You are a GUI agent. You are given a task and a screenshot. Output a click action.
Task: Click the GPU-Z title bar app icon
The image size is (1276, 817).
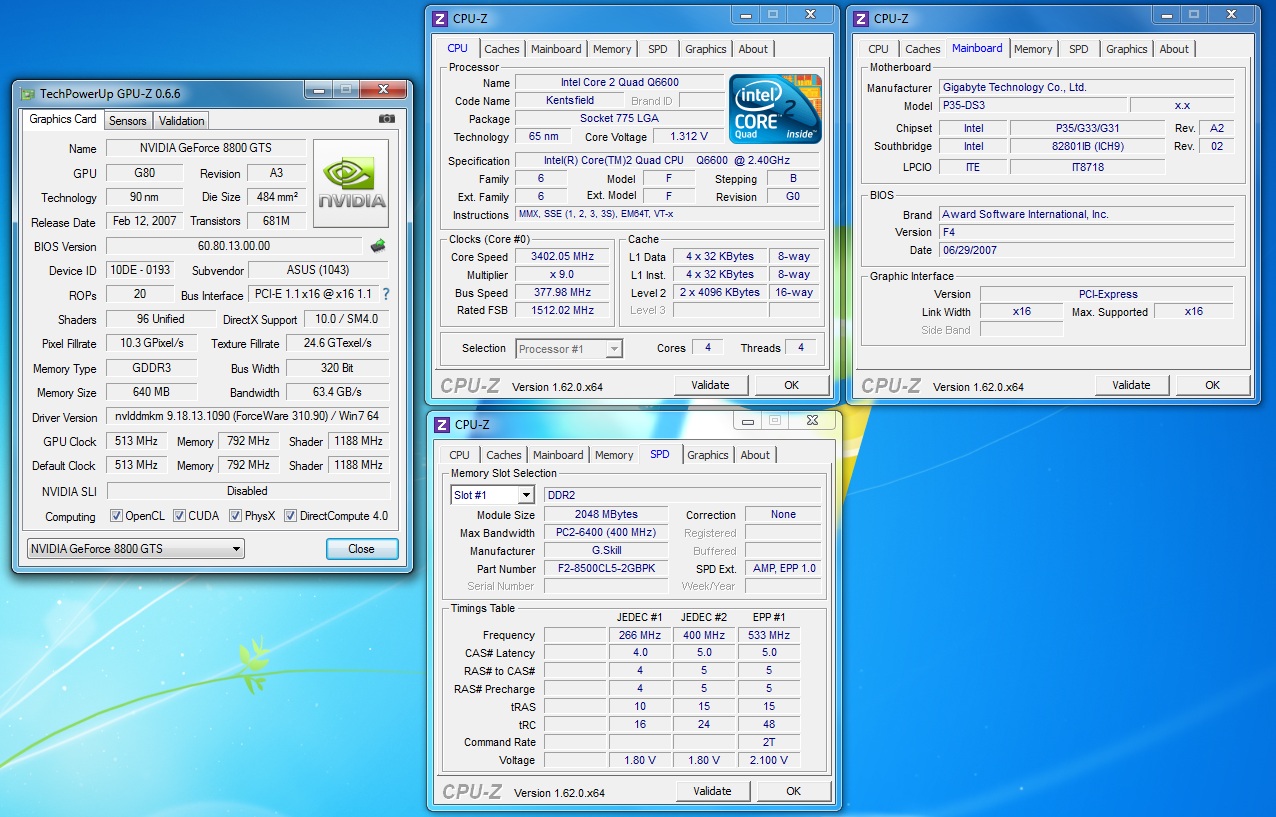point(27,94)
